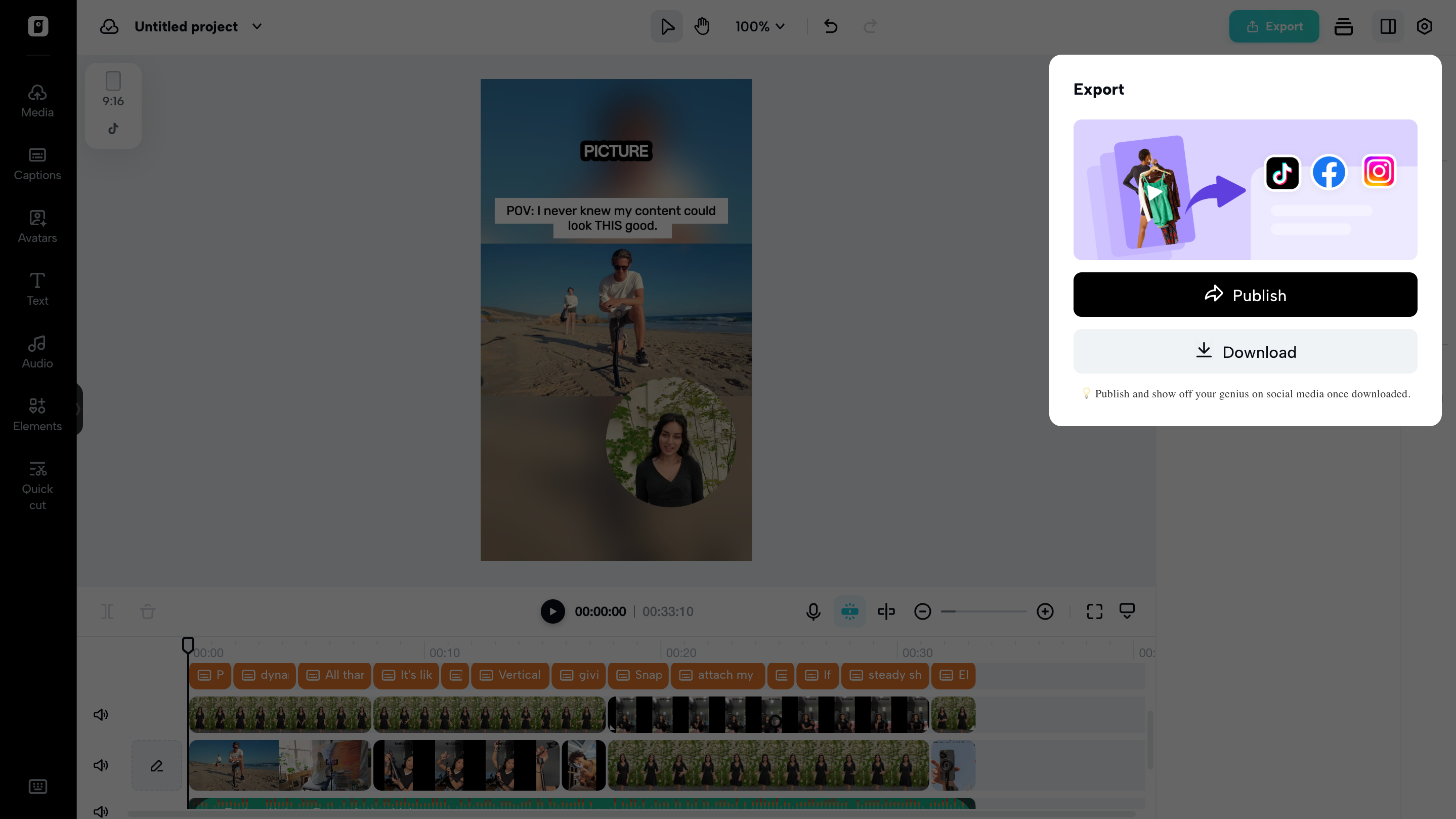This screenshot has height=819, width=1456.
Task: Switch to the hand pan tool
Action: tap(702, 26)
